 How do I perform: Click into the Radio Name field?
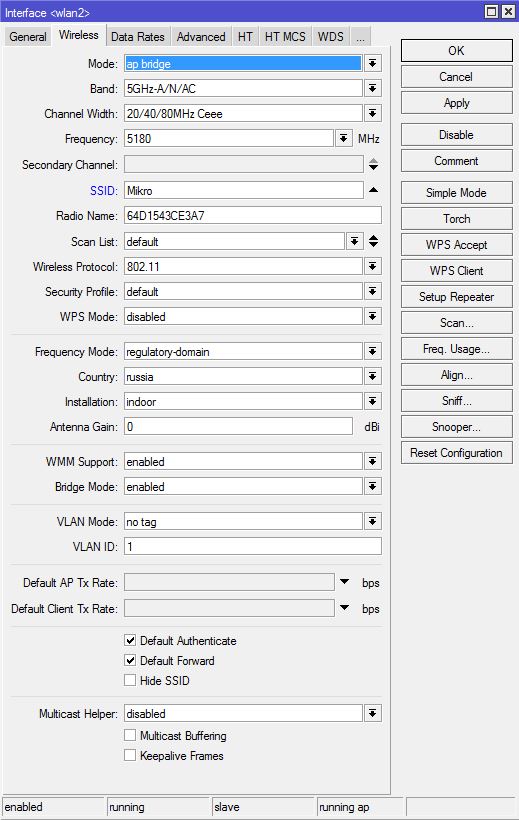[x=253, y=215]
